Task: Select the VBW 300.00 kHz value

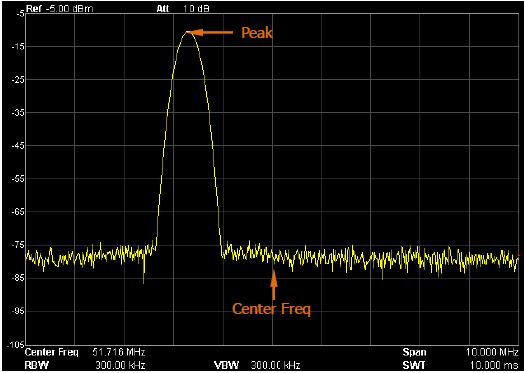Action: 275,365
